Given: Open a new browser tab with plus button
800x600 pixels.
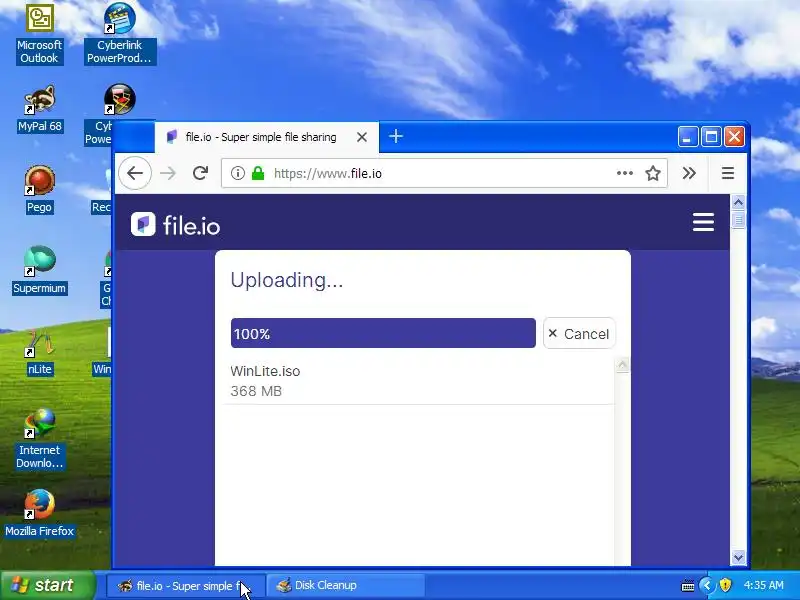Looking at the screenshot, I should tap(396, 136).
